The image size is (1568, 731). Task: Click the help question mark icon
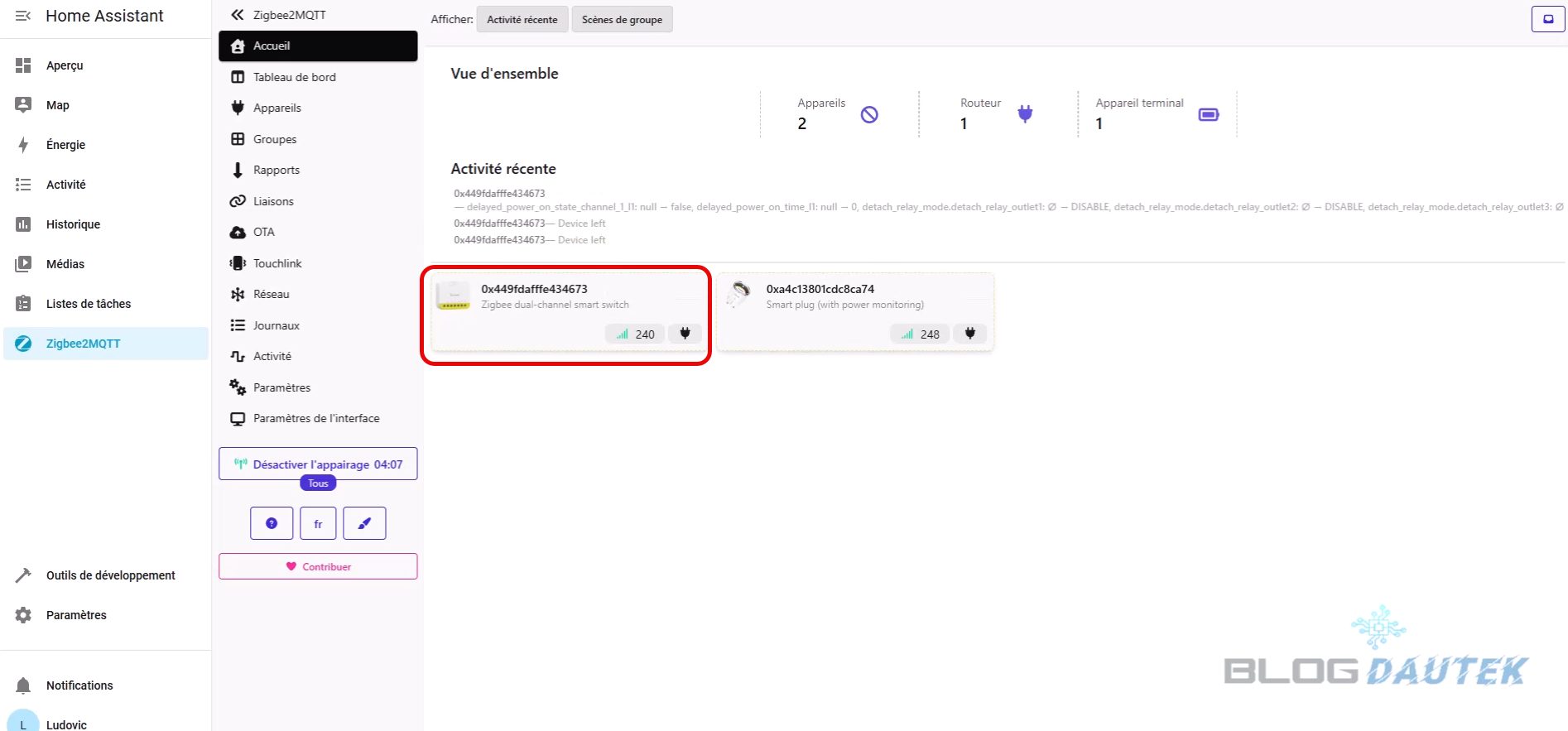coord(272,523)
